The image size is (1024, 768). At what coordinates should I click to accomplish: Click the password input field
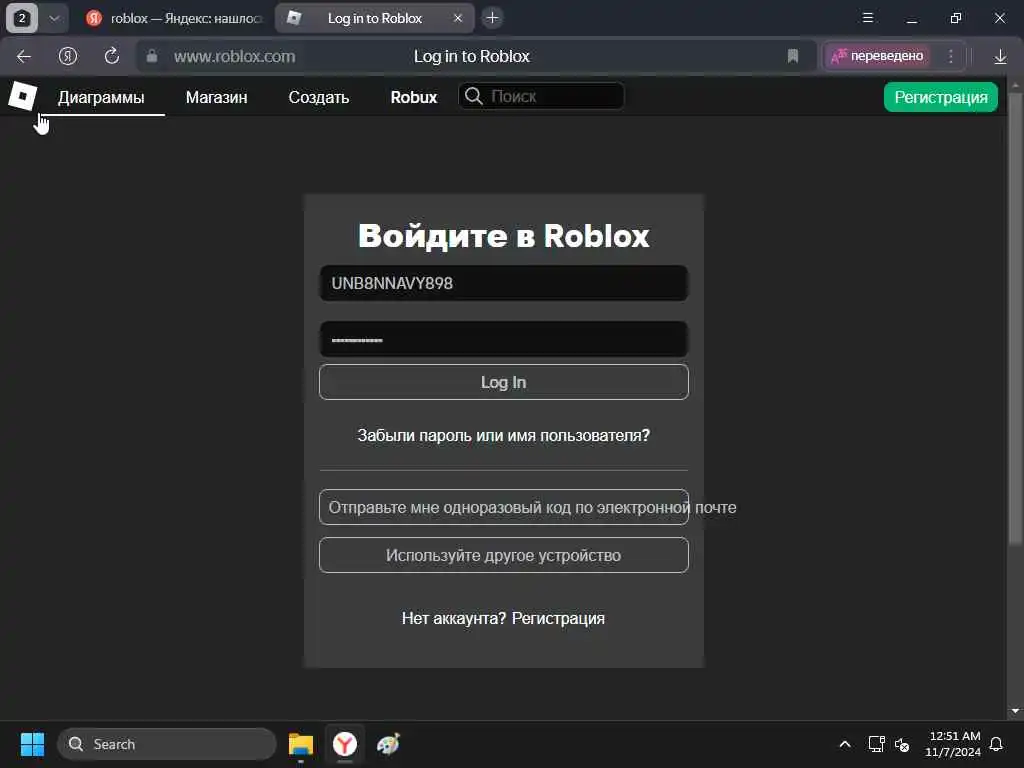pyautogui.click(x=504, y=339)
